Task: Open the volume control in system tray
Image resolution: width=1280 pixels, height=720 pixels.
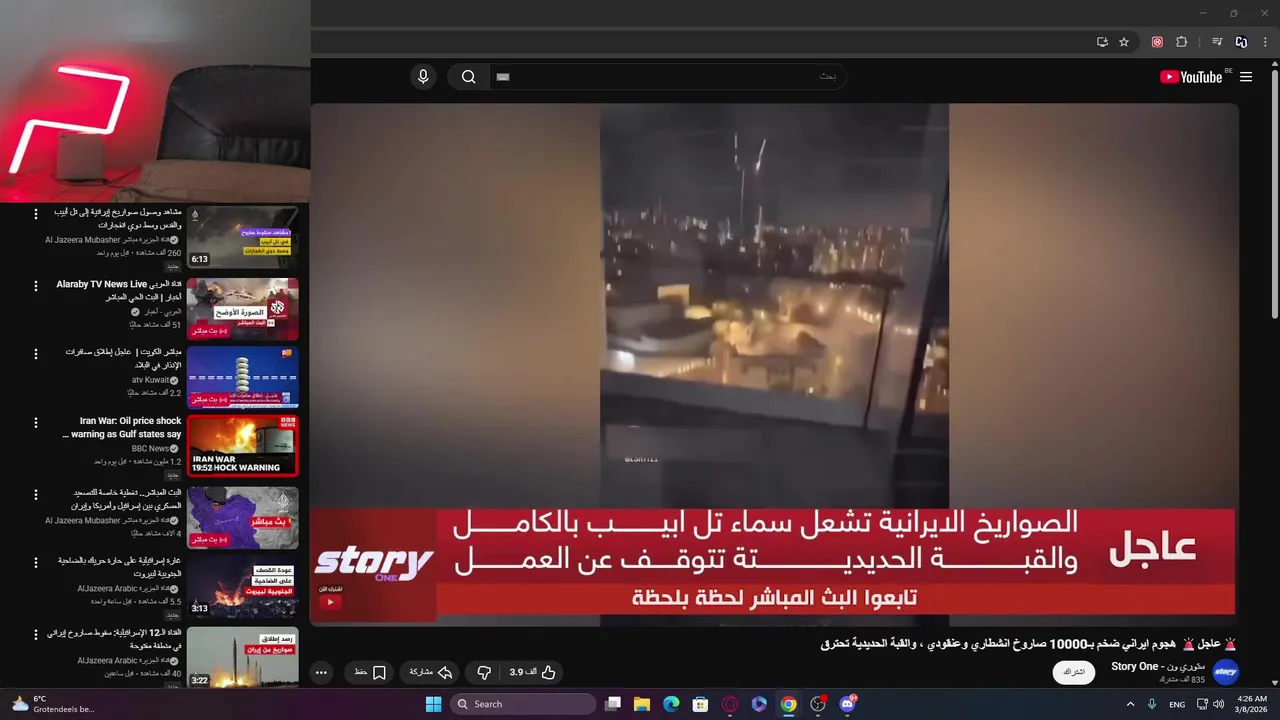Action: [x=1218, y=704]
